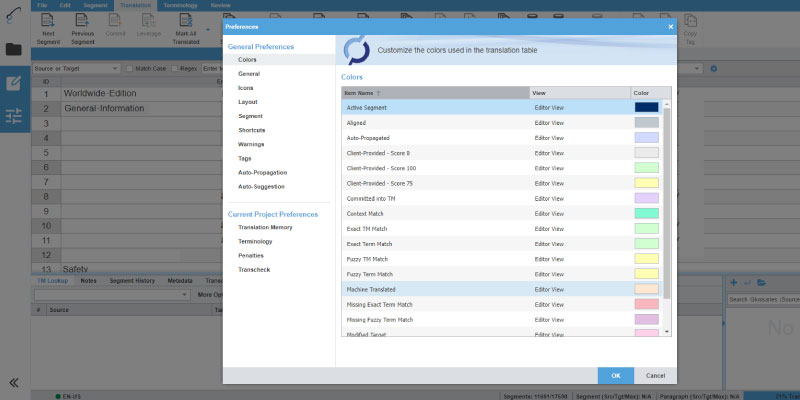Pick the Aligned color swatch
Viewport: 800px width, 400px height.
(x=646, y=123)
